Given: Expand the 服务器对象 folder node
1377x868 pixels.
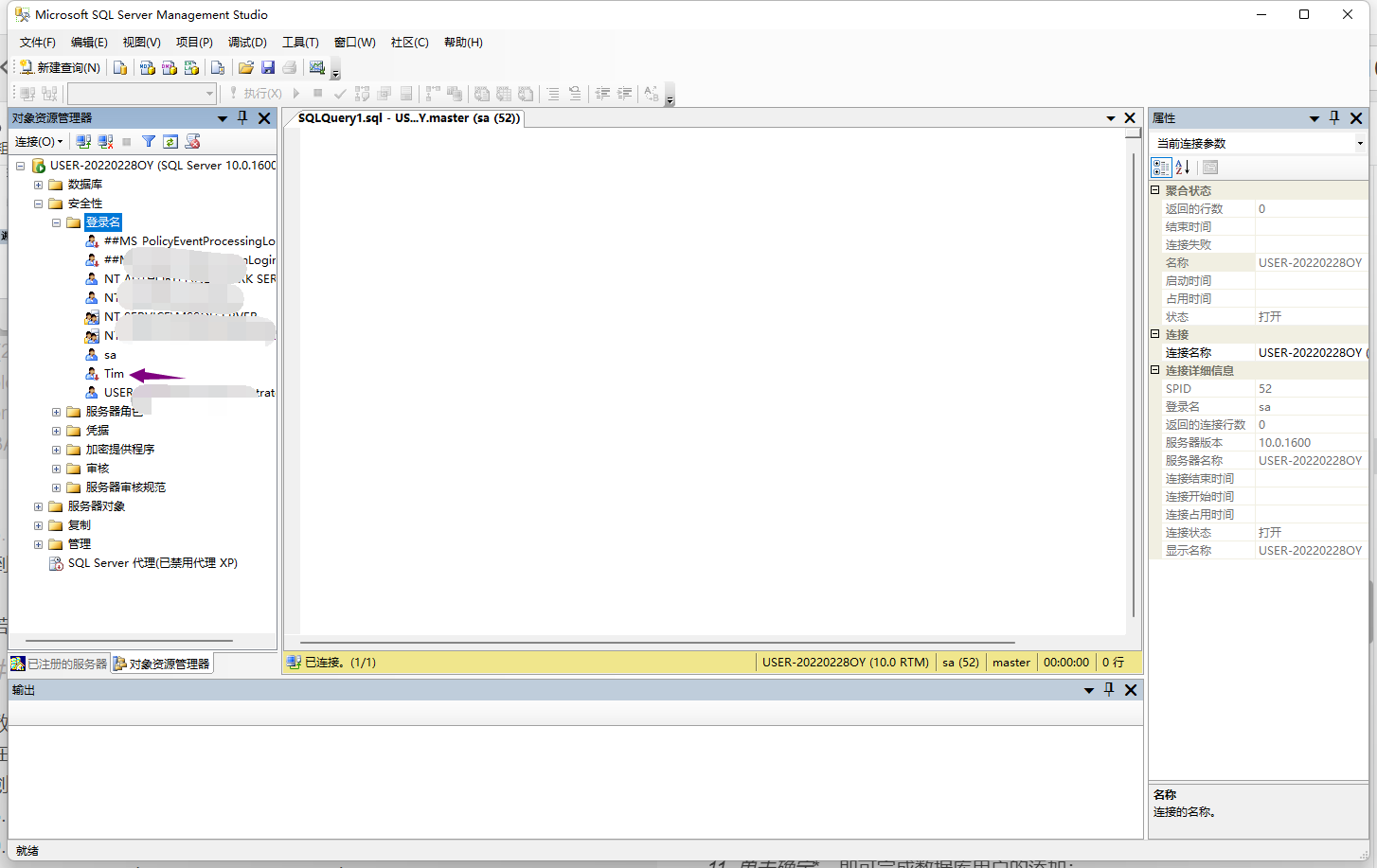Looking at the screenshot, I should [38, 506].
